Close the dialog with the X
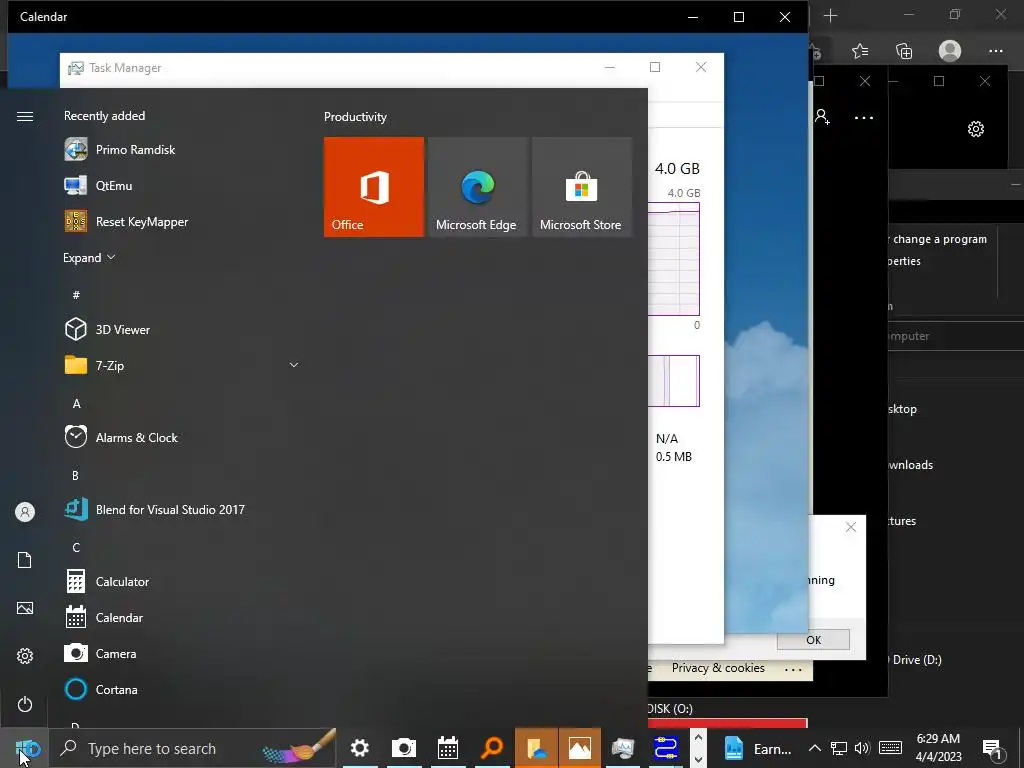The width and height of the screenshot is (1024, 768). [x=850, y=527]
